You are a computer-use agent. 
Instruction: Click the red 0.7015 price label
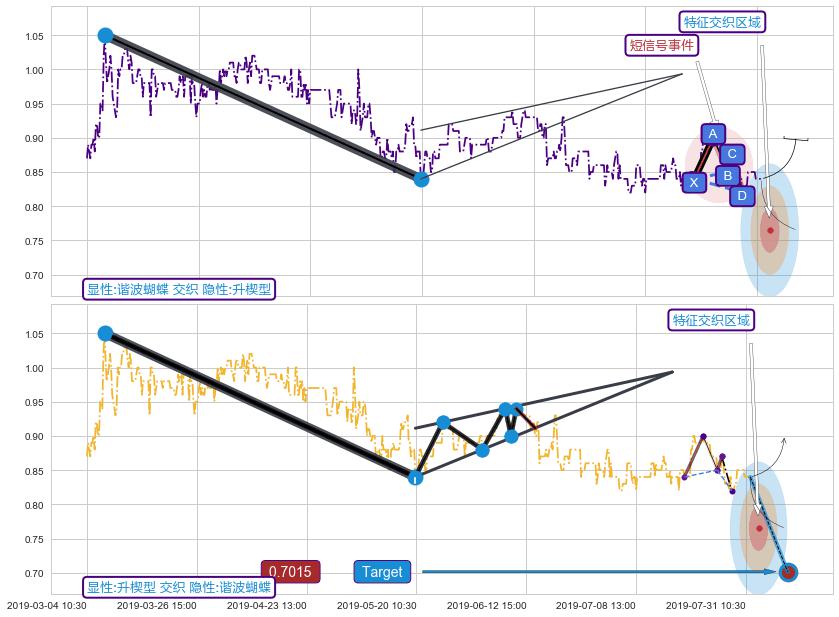point(290,572)
